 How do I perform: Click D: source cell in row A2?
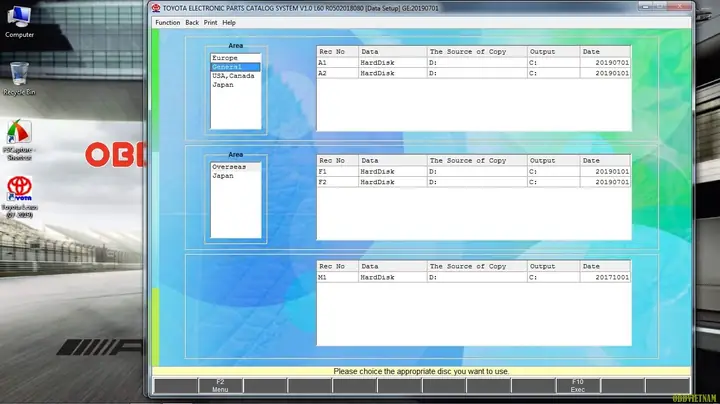click(477, 73)
